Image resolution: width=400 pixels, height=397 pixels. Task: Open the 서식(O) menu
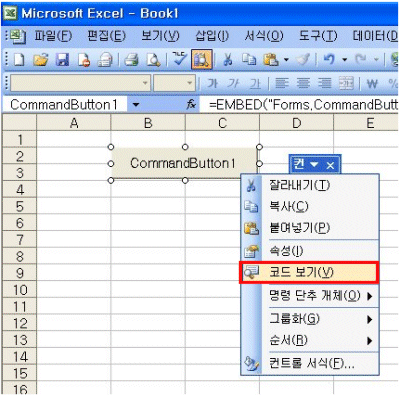coord(264,36)
